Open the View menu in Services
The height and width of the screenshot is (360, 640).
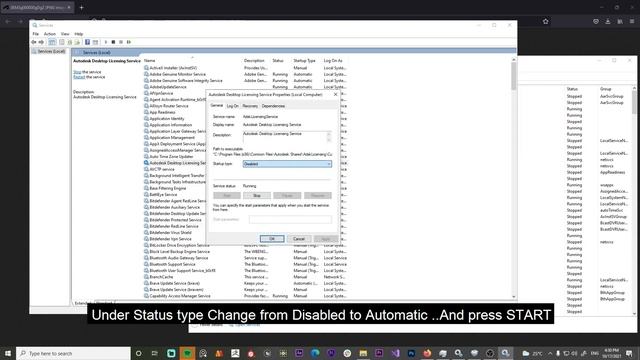(65, 34)
